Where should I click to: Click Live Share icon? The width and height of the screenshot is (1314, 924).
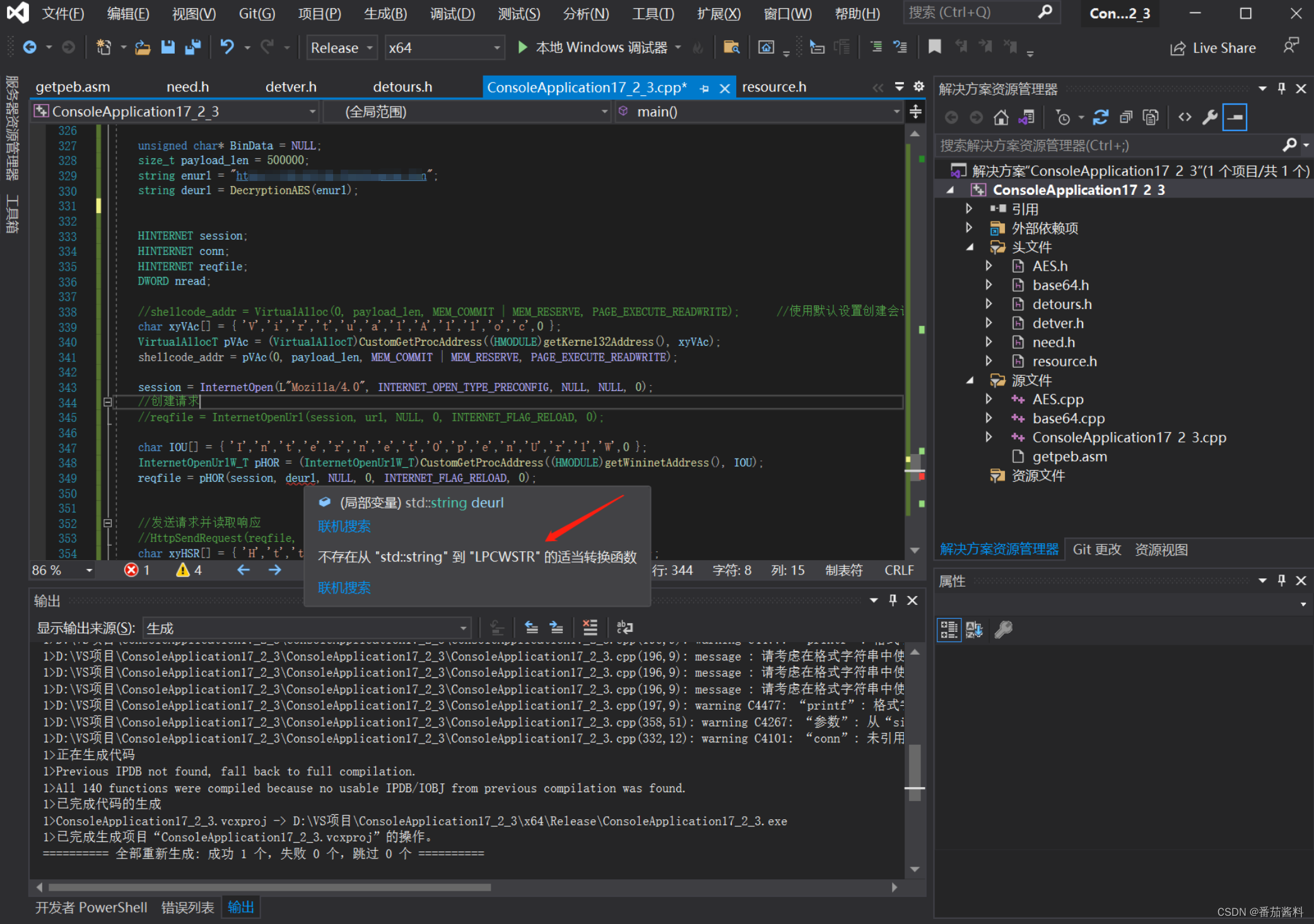(x=1178, y=49)
